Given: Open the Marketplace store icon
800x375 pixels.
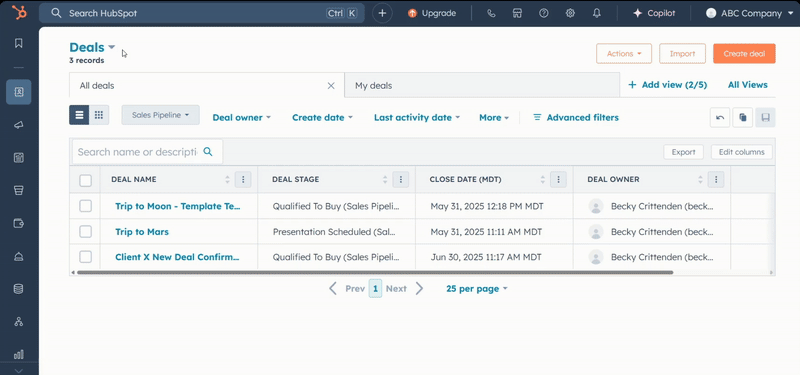Looking at the screenshot, I should (x=517, y=13).
